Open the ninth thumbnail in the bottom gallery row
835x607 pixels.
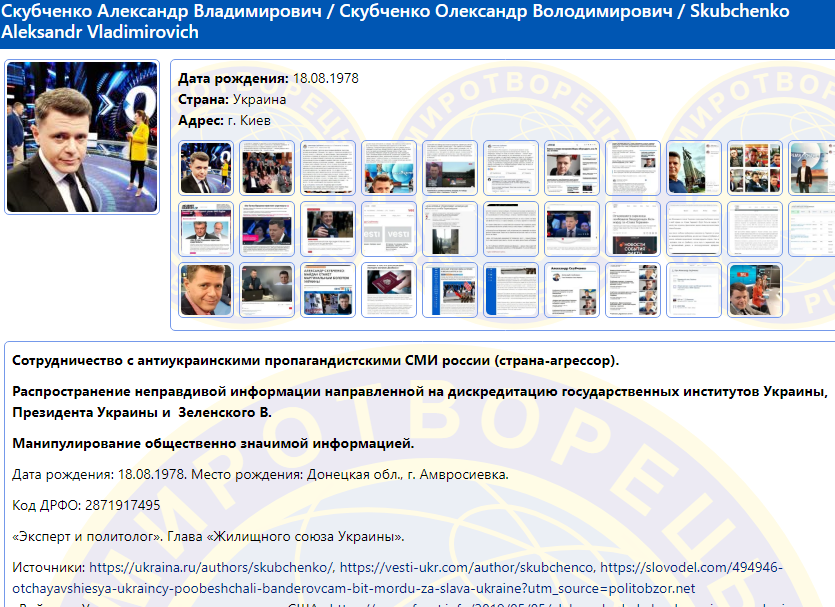point(694,290)
